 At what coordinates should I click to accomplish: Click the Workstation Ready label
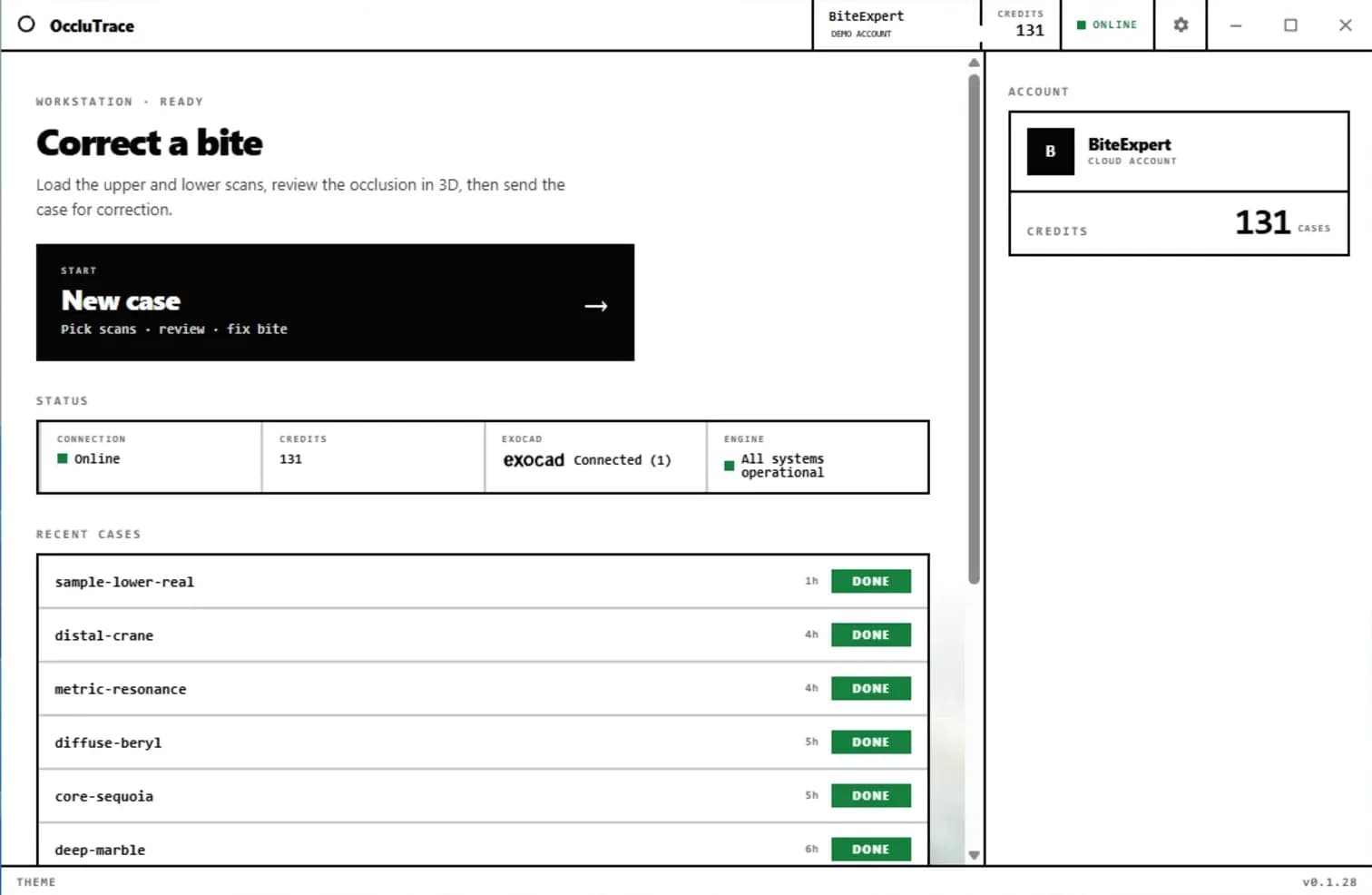120,102
